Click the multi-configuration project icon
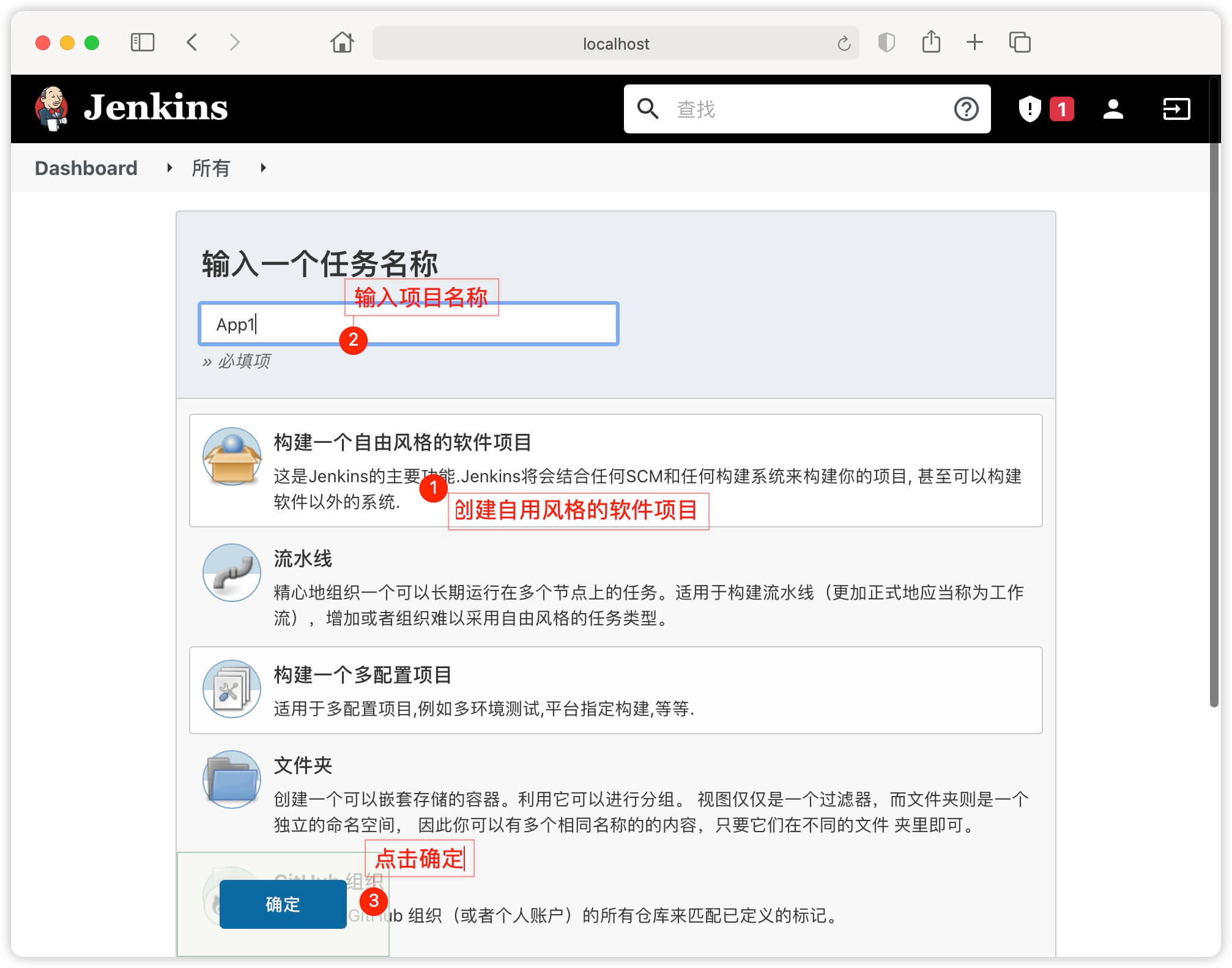 (232, 689)
